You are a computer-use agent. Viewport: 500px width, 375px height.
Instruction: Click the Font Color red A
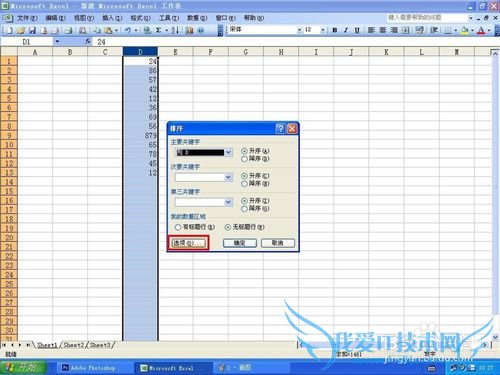point(481,30)
